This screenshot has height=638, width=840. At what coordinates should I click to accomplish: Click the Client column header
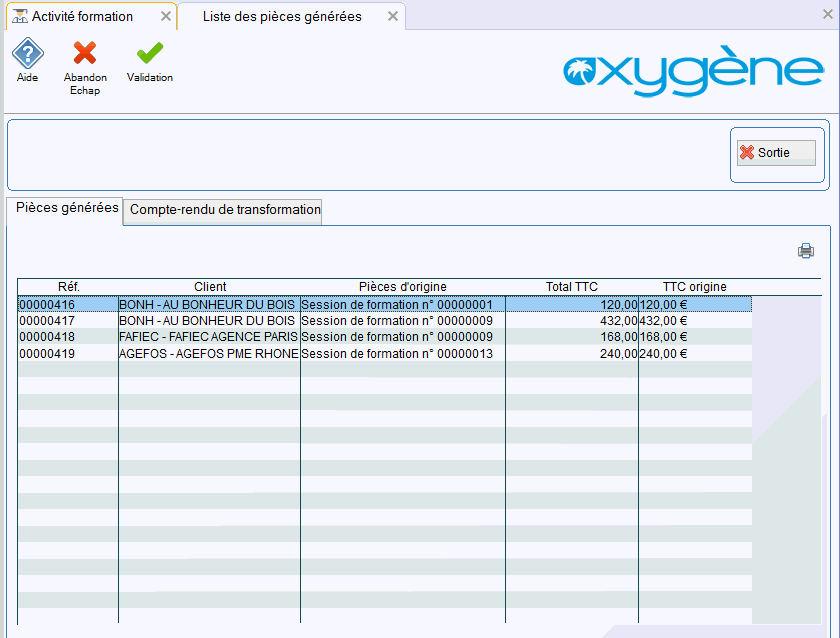click(210, 287)
